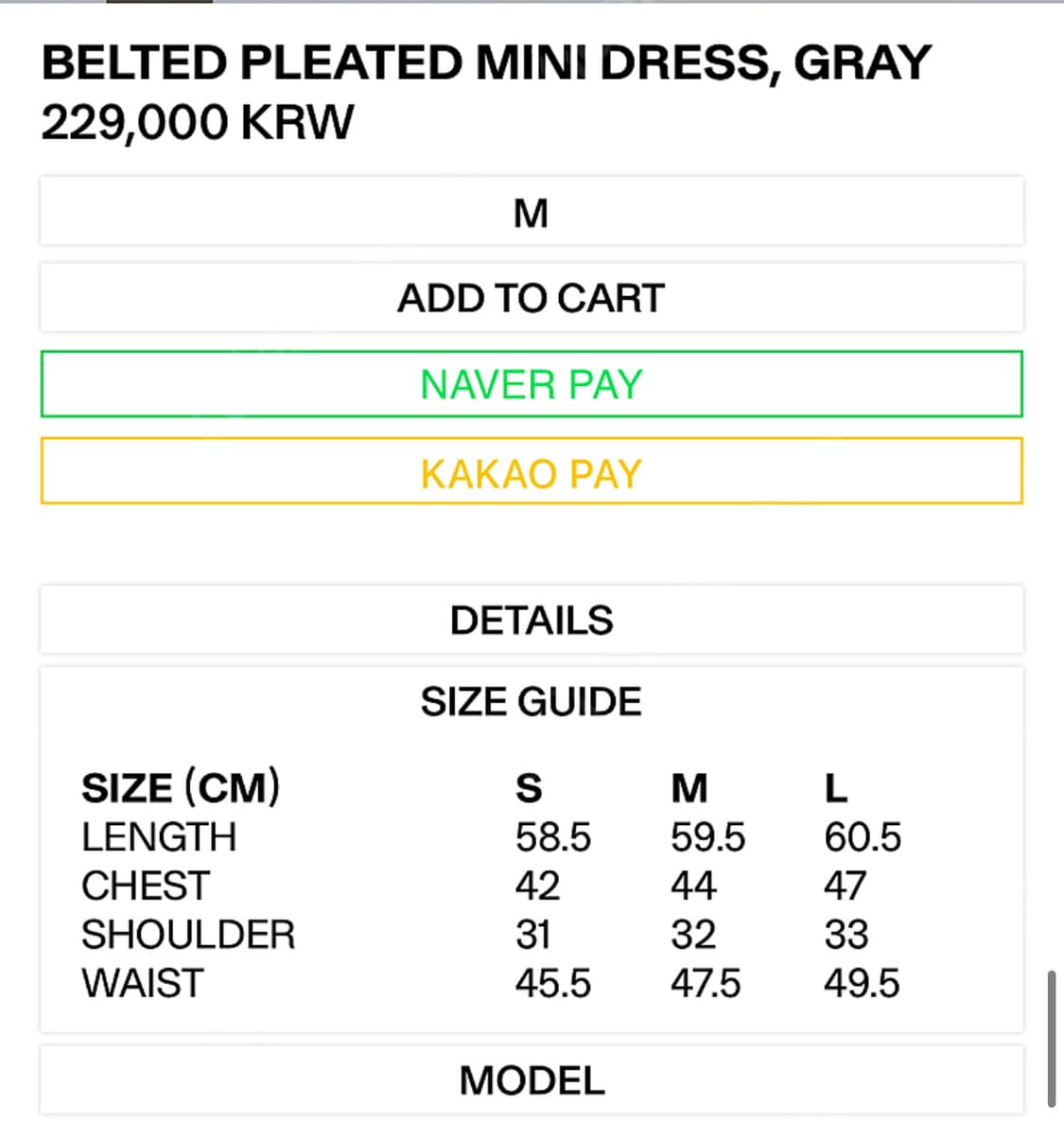Screen dimensions: 1064x1123
Task: Expand the DETAILS section
Action: click(531, 621)
